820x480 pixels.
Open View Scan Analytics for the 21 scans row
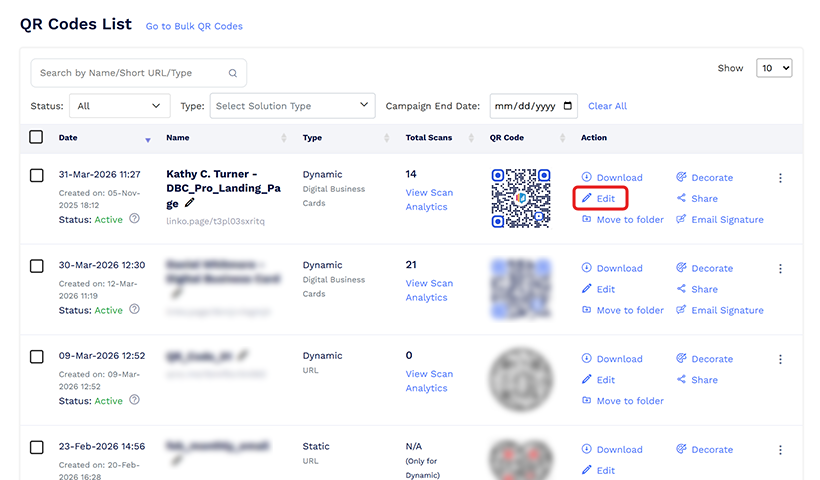click(429, 290)
